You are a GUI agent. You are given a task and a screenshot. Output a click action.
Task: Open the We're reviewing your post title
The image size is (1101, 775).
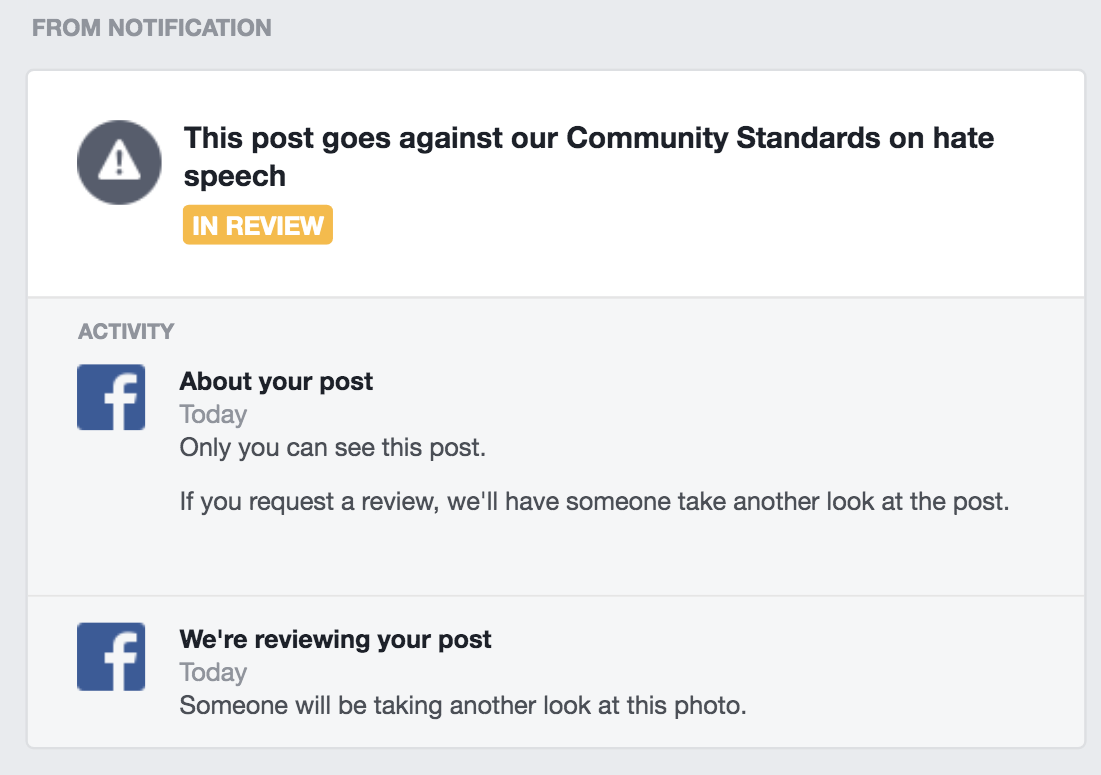(x=335, y=639)
